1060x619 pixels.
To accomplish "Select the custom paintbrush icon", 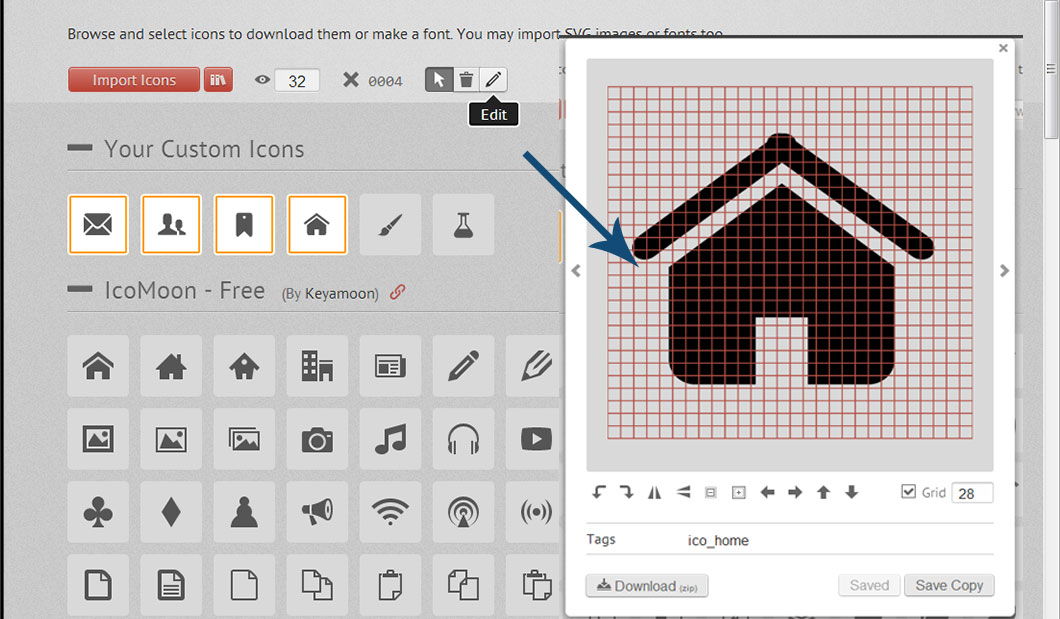I will tap(390, 224).
